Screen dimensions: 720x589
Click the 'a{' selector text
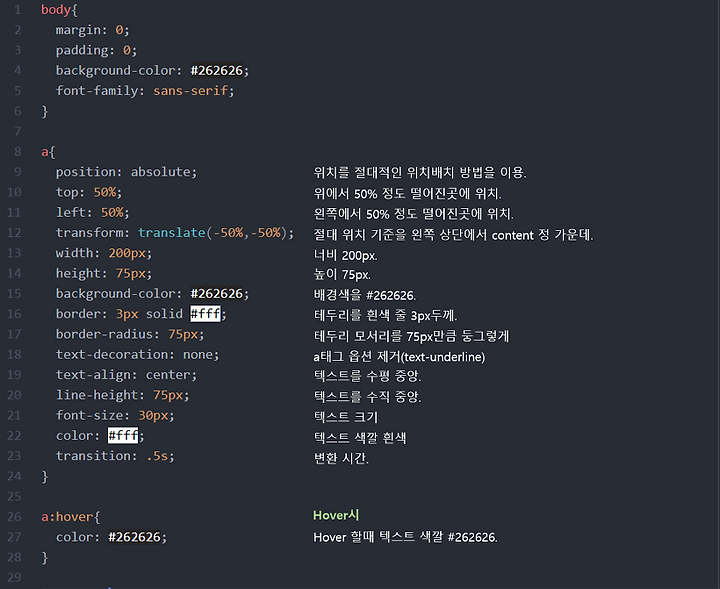[48, 151]
